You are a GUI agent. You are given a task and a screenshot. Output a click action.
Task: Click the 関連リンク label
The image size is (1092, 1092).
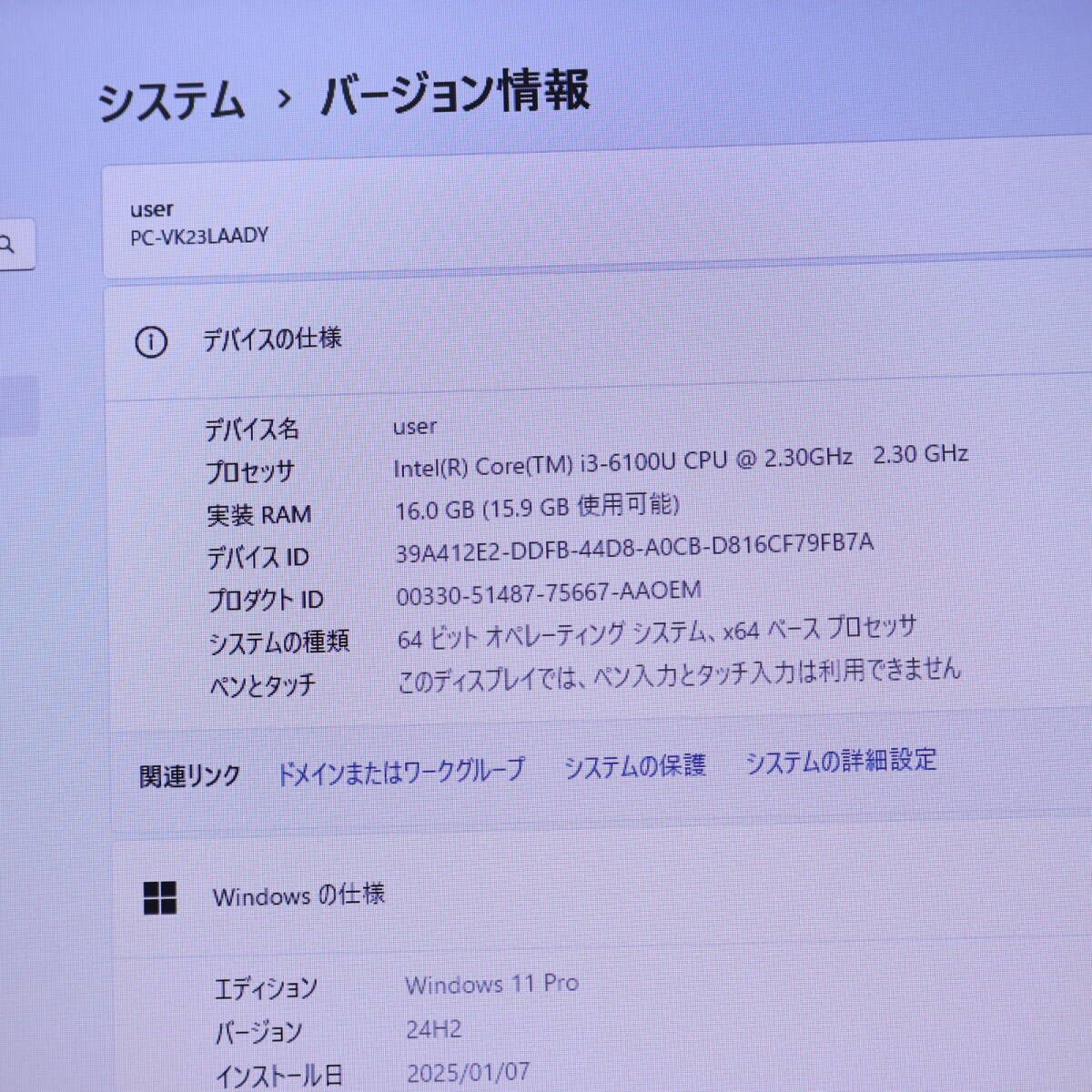click(x=189, y=776)
